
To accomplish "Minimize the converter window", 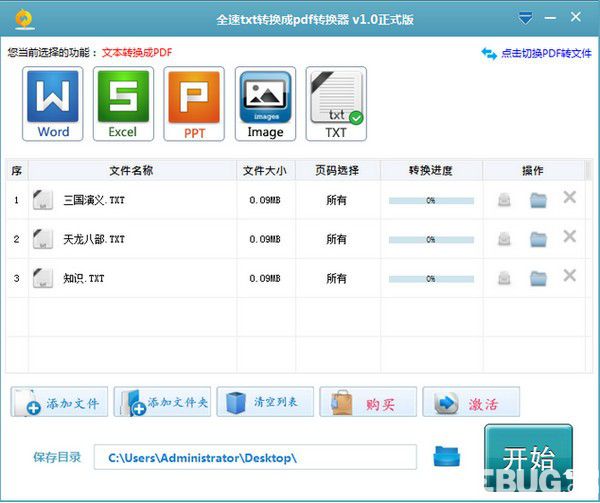I will [x=550, y=18].
